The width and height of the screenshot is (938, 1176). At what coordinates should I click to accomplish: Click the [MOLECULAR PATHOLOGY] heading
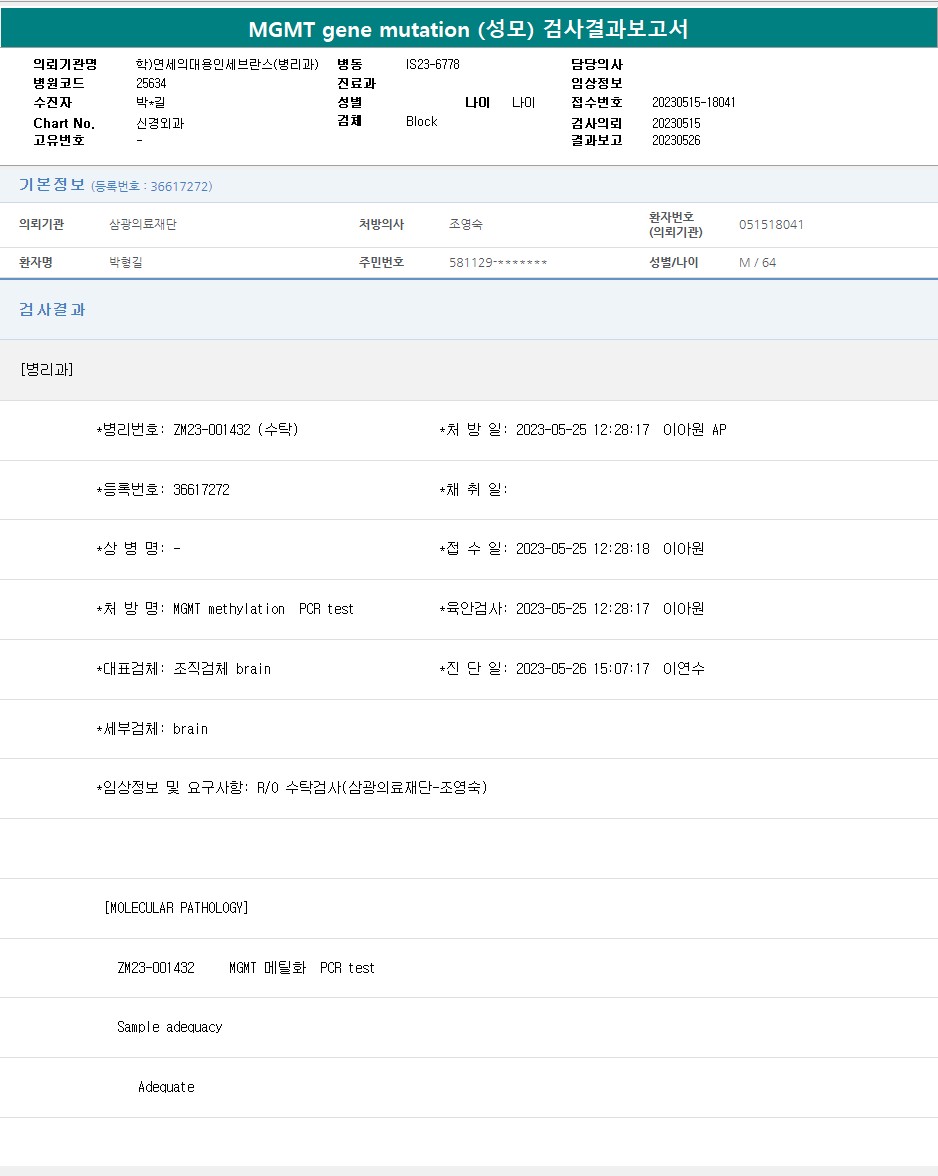pos(176,908)
